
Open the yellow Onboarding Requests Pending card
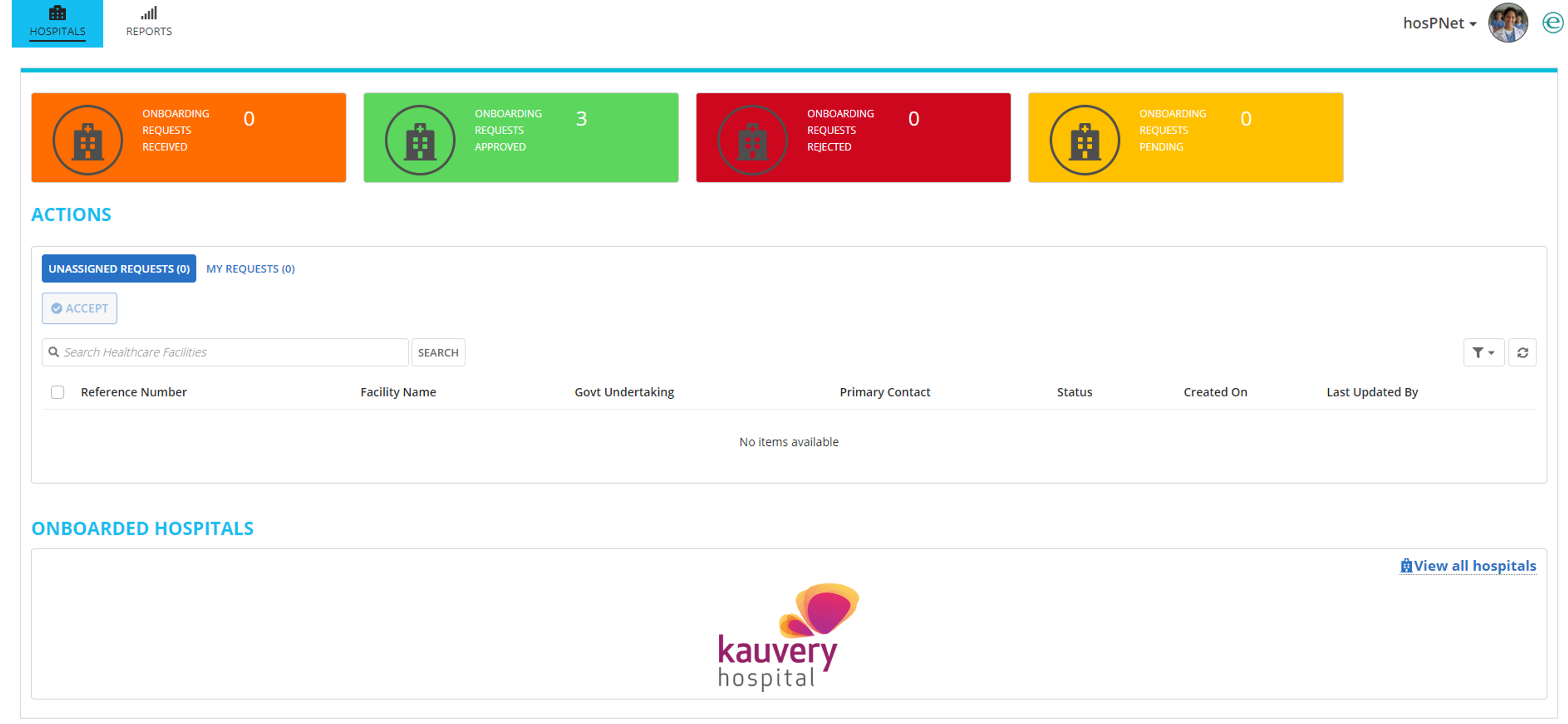click(x=1186, y=138)
